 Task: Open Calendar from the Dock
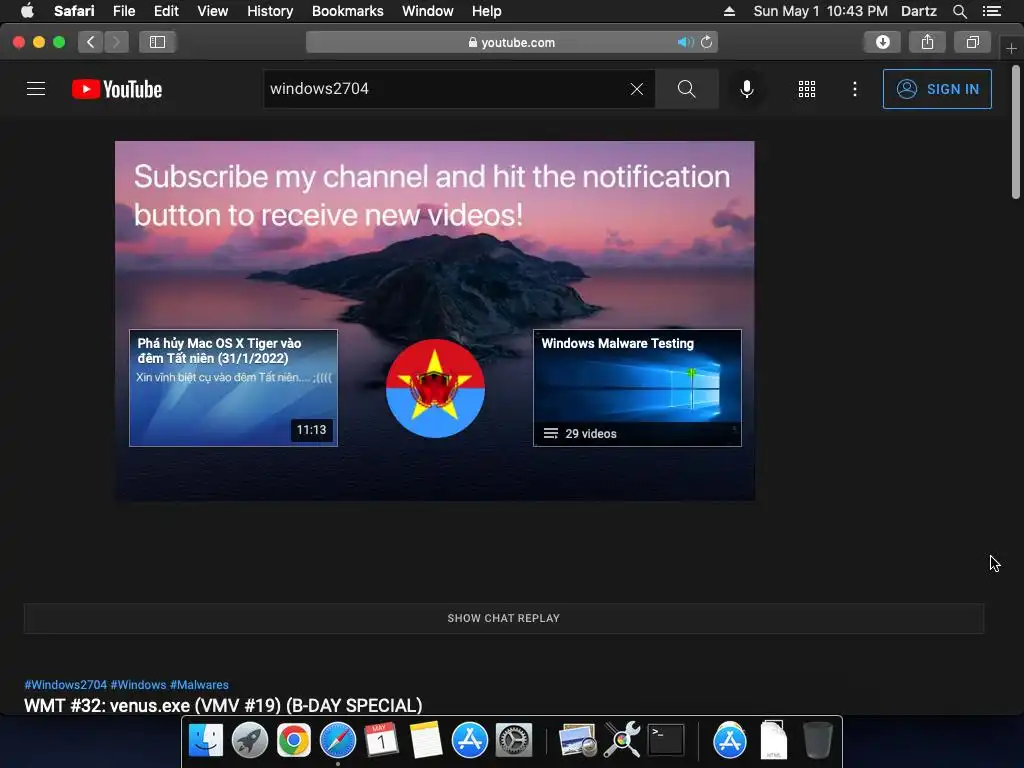click(x=381, y=741)
